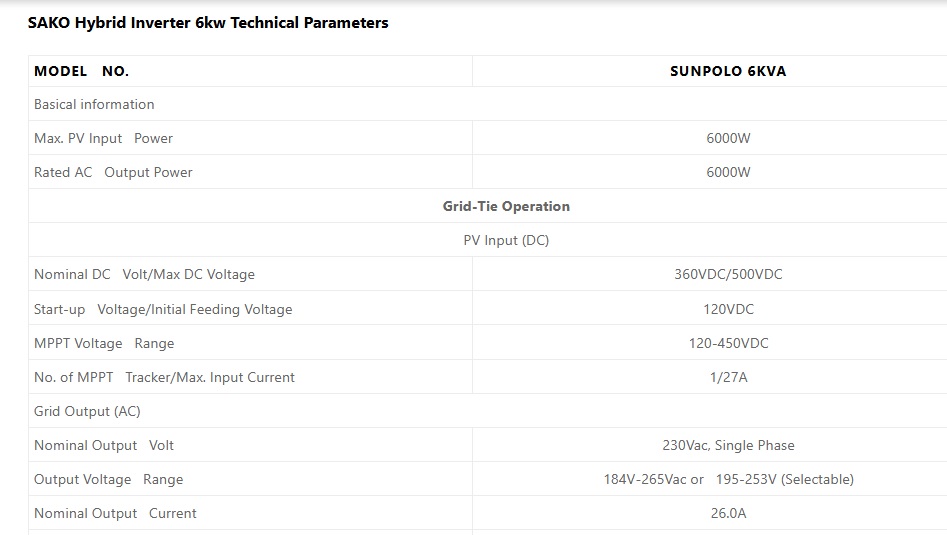The height and width of the screenshot is (535, 947).
Task: Select the 184V-265Vac selectable range value
Action: 728,479
